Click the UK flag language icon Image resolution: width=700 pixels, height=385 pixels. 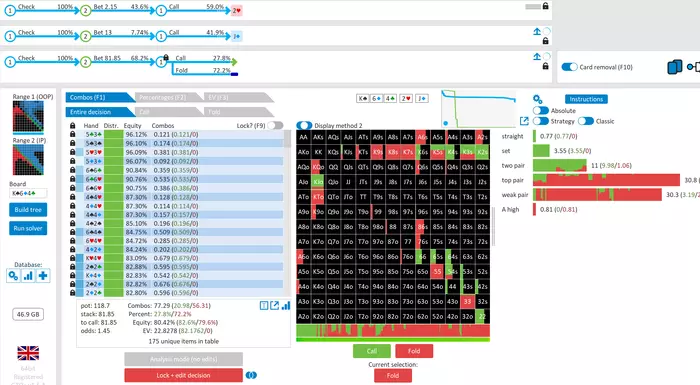pyautogui.click(x=28, y=353)
